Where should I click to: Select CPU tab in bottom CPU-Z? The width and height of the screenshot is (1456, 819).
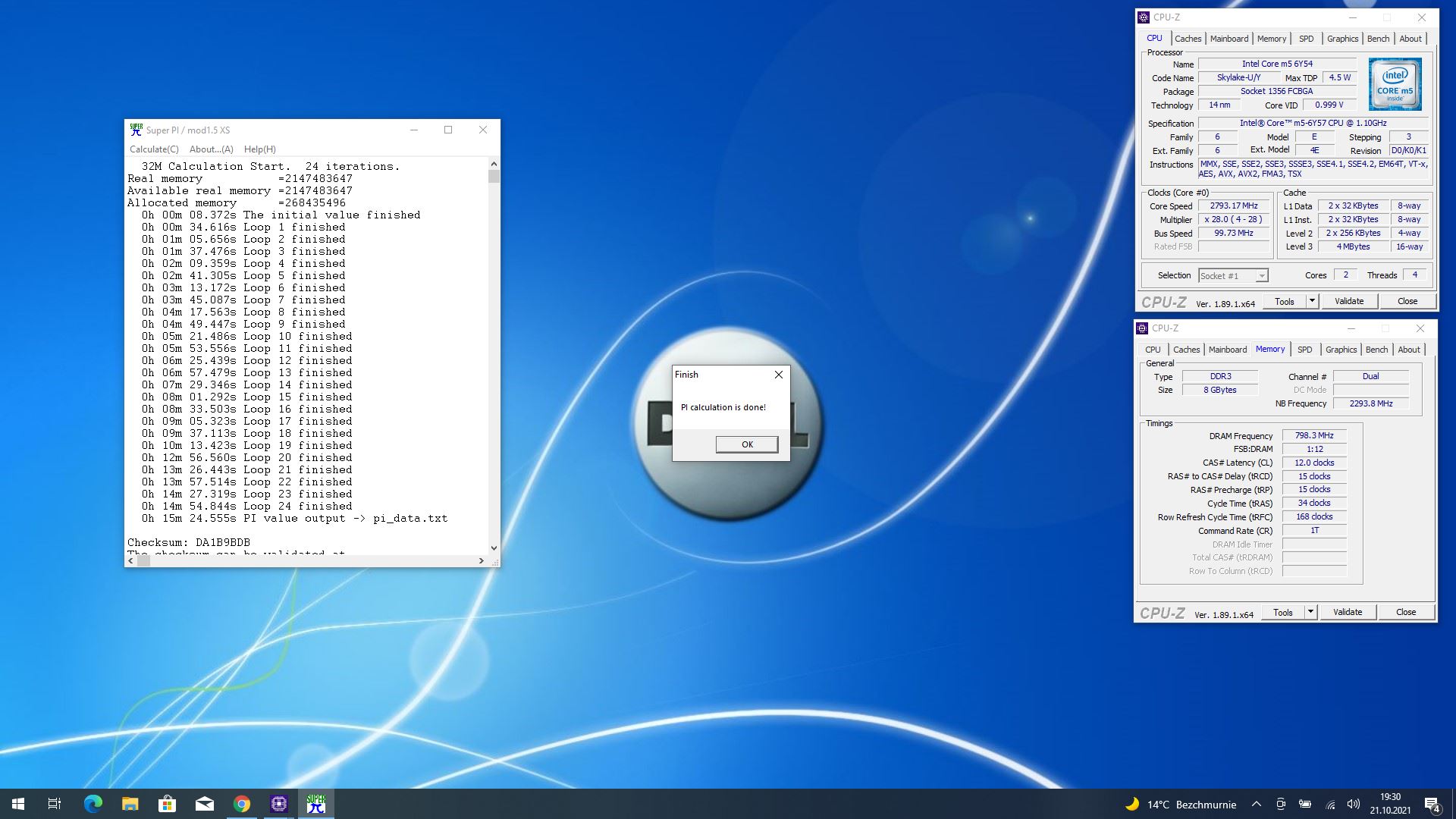coord(1153,350)
